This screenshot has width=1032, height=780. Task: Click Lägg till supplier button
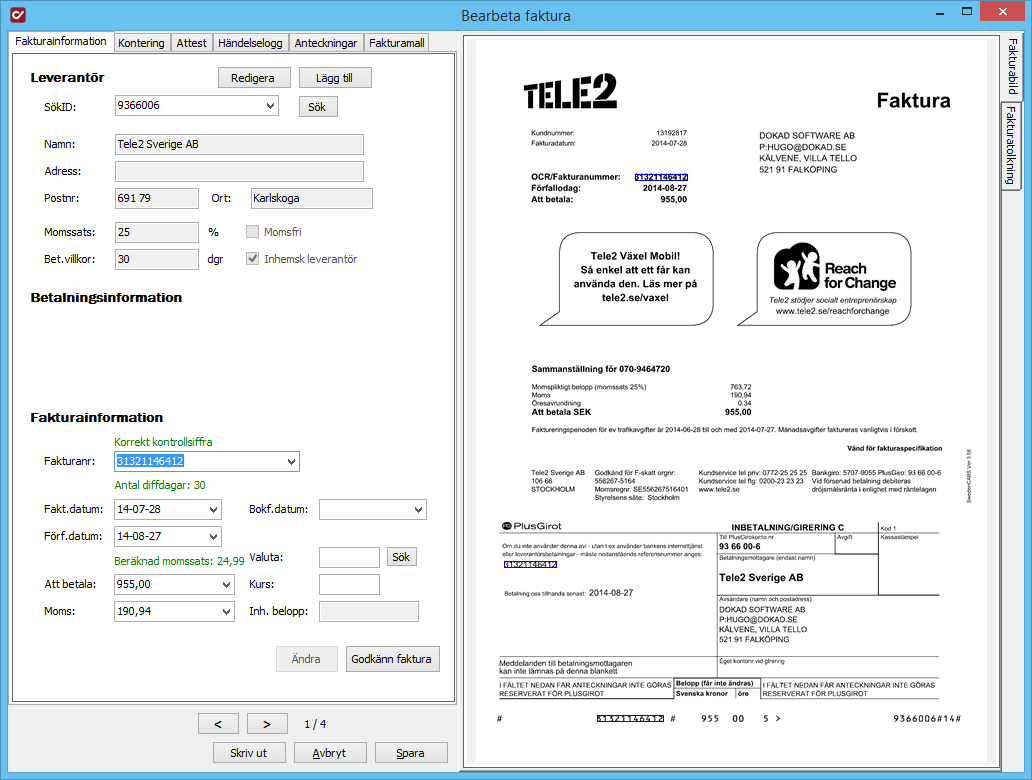pyautogui.click(x=334, y=78)
